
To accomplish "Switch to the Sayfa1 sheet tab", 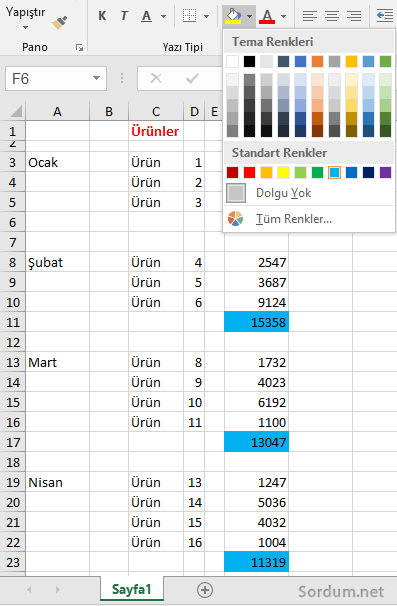I will (131, 589).
